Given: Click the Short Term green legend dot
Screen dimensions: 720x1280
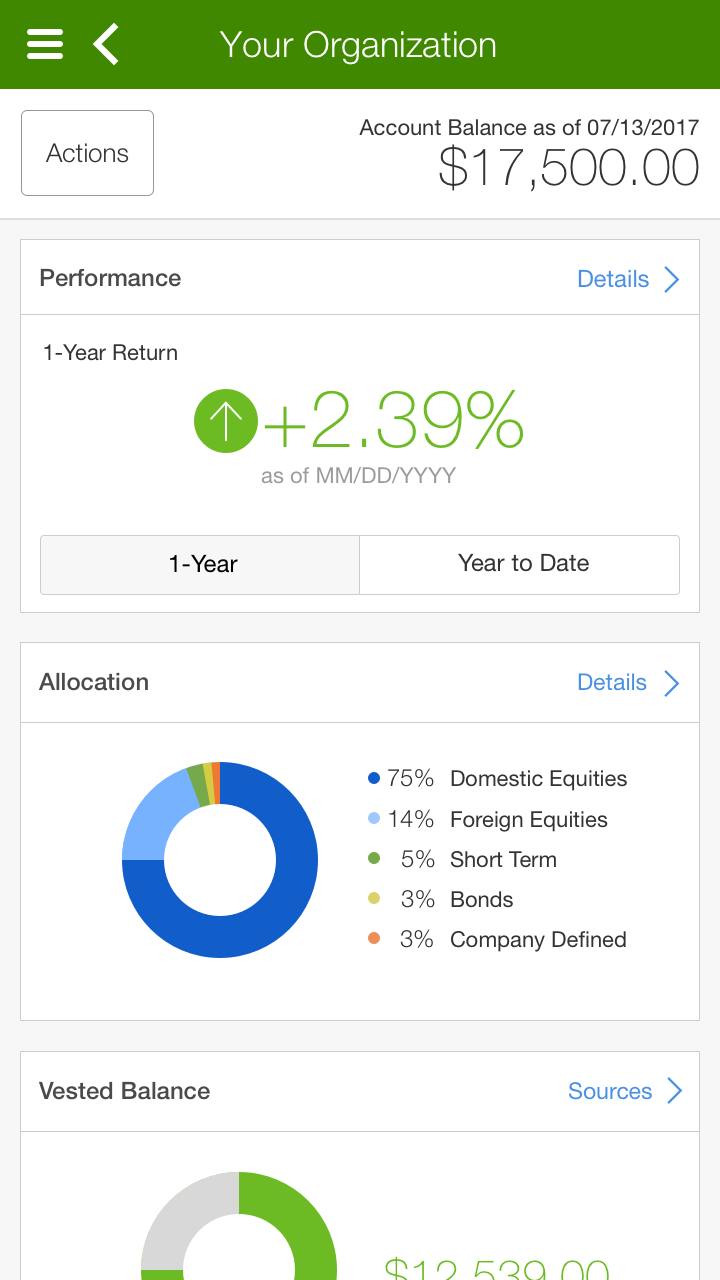Looking at the screenshot, I should 374,859.
